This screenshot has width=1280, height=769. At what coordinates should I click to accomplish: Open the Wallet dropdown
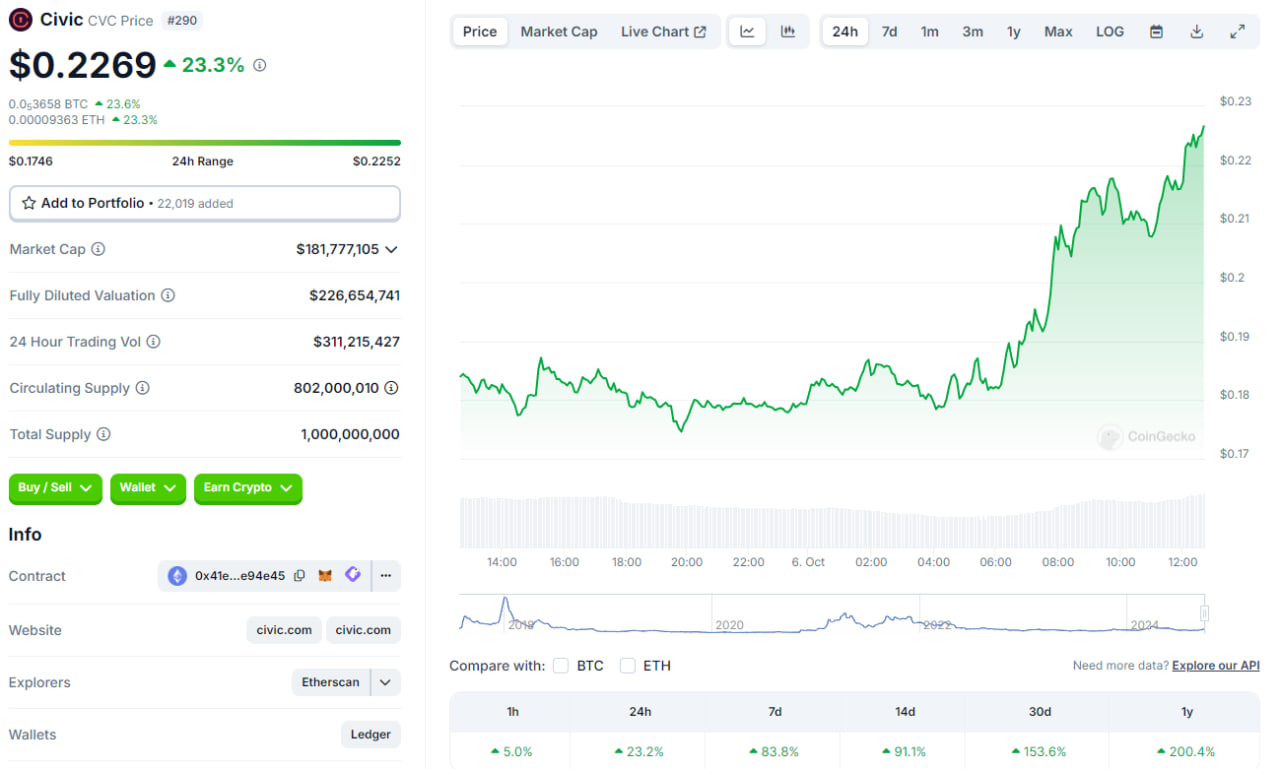pyautogui.click(x=148, y=488)
